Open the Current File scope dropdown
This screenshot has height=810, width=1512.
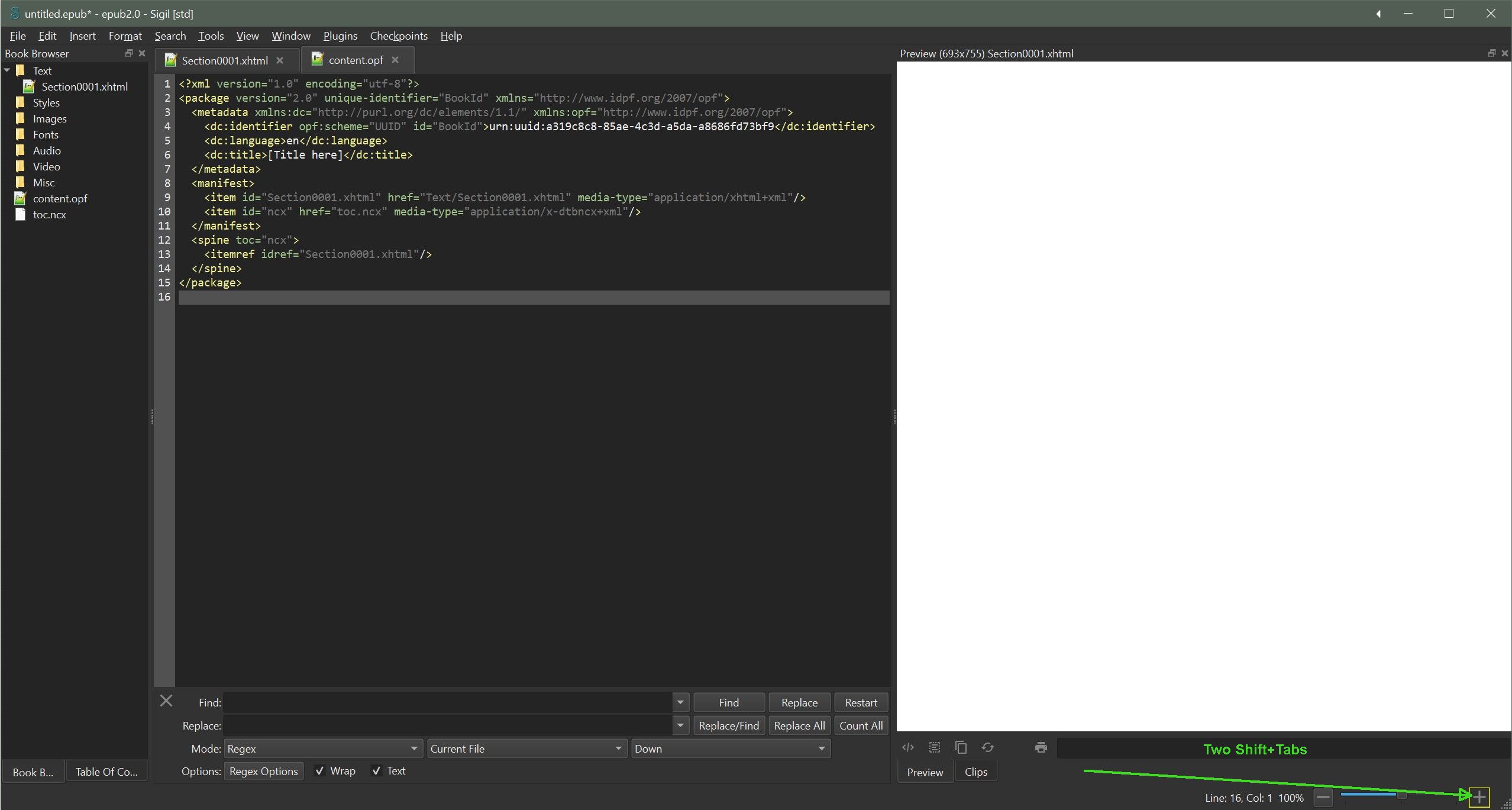526,748
